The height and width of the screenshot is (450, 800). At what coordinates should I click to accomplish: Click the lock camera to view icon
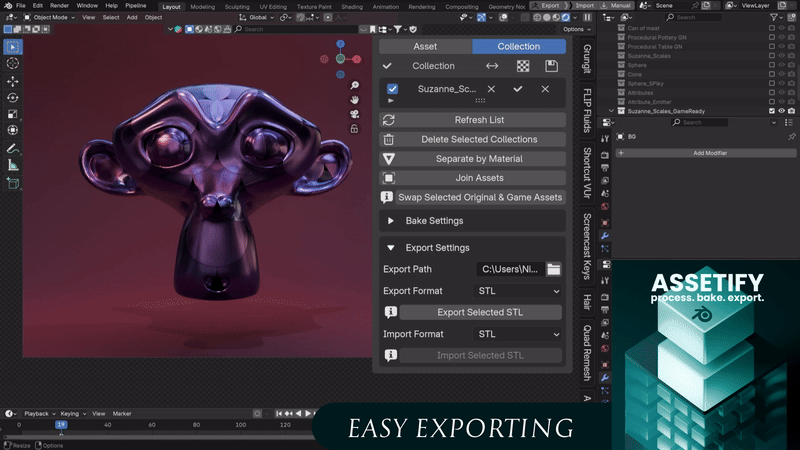[x=355, y=129]
